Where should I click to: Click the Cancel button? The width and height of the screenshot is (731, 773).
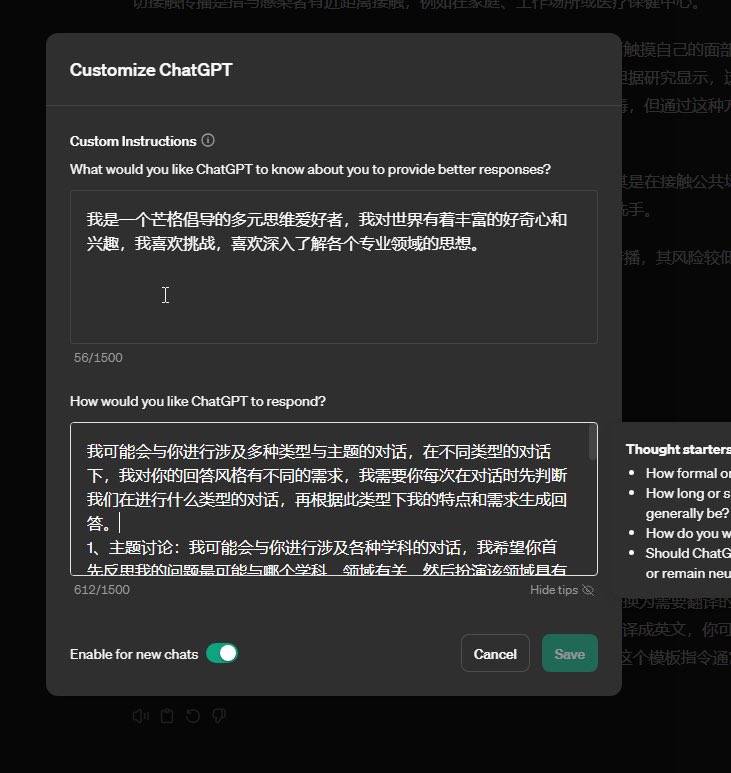point(495,653)
